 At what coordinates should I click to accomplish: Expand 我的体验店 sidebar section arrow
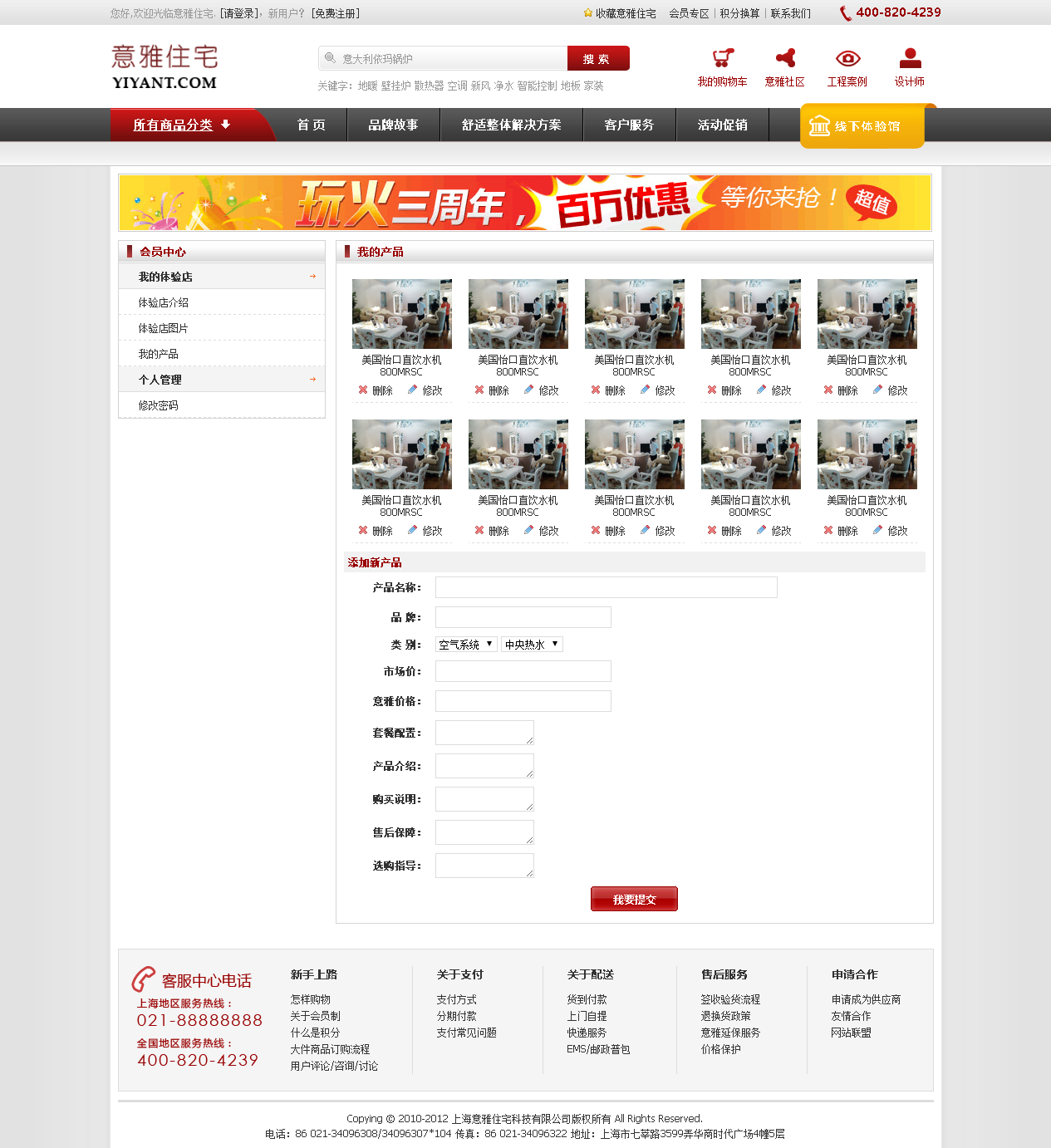click(312, 277)
